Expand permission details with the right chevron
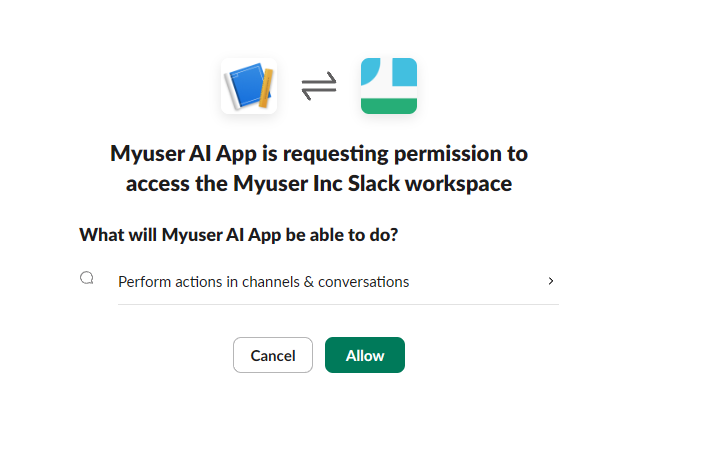This screenshot has height=455, width=717. [x=551, y=281]
